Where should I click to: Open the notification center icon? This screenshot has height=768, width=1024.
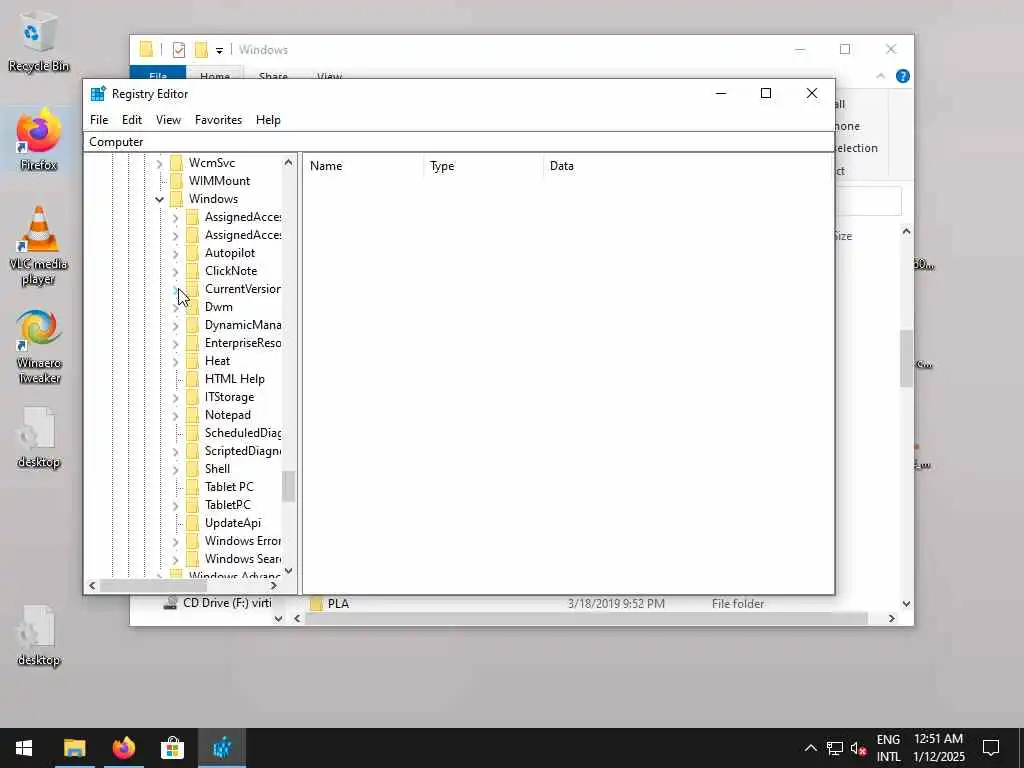click(991, 748)
